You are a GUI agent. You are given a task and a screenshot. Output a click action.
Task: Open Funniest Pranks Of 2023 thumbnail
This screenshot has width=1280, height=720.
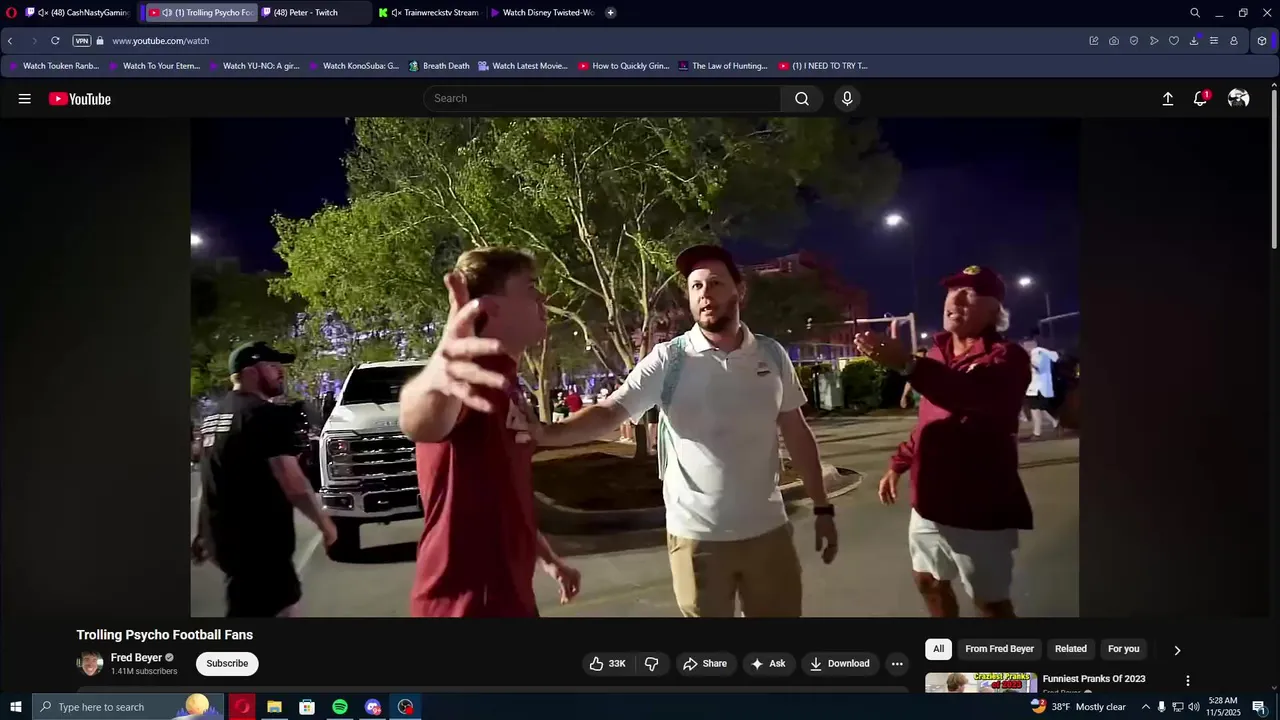(980, 682)
